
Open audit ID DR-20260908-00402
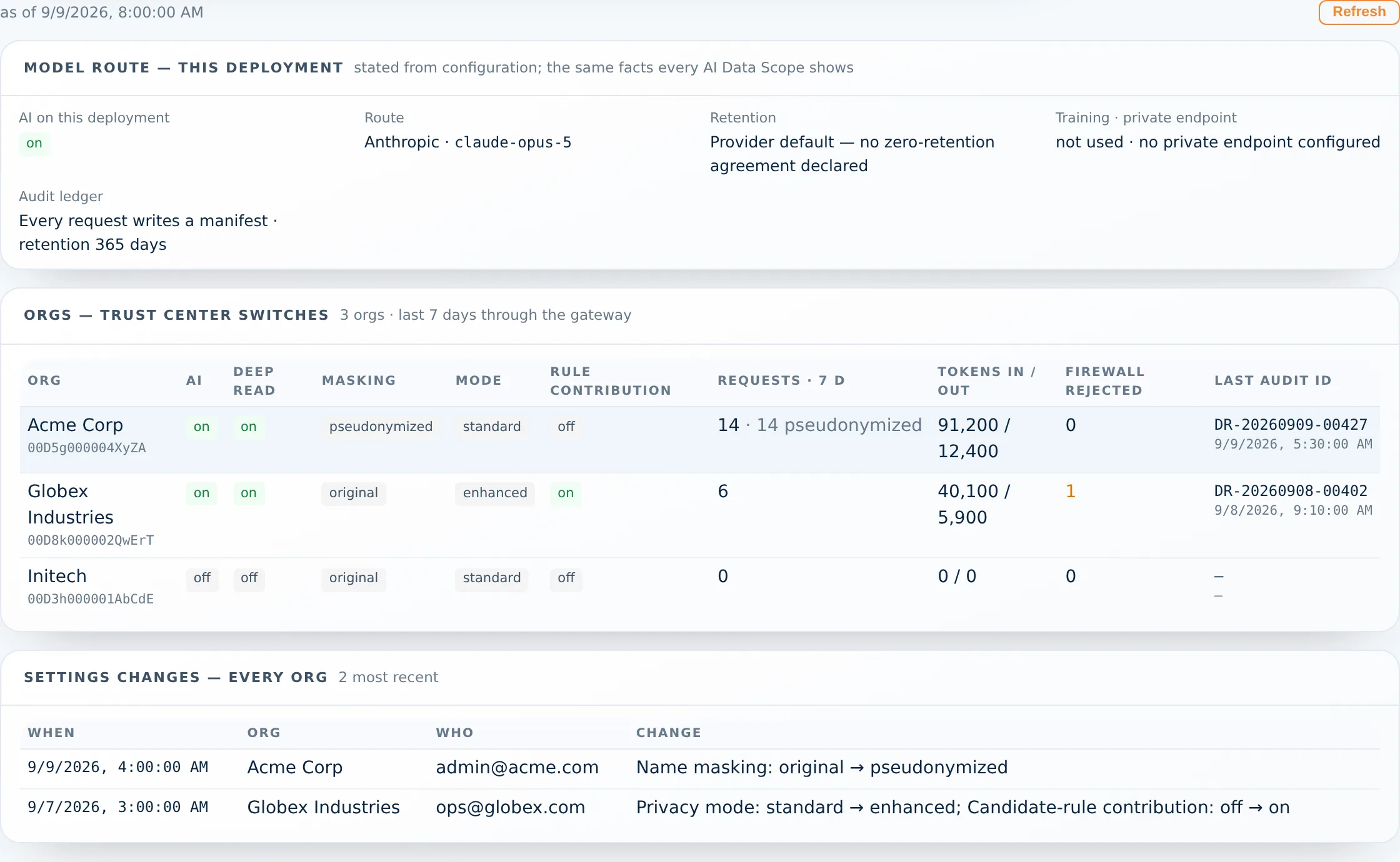(1291, 492)
